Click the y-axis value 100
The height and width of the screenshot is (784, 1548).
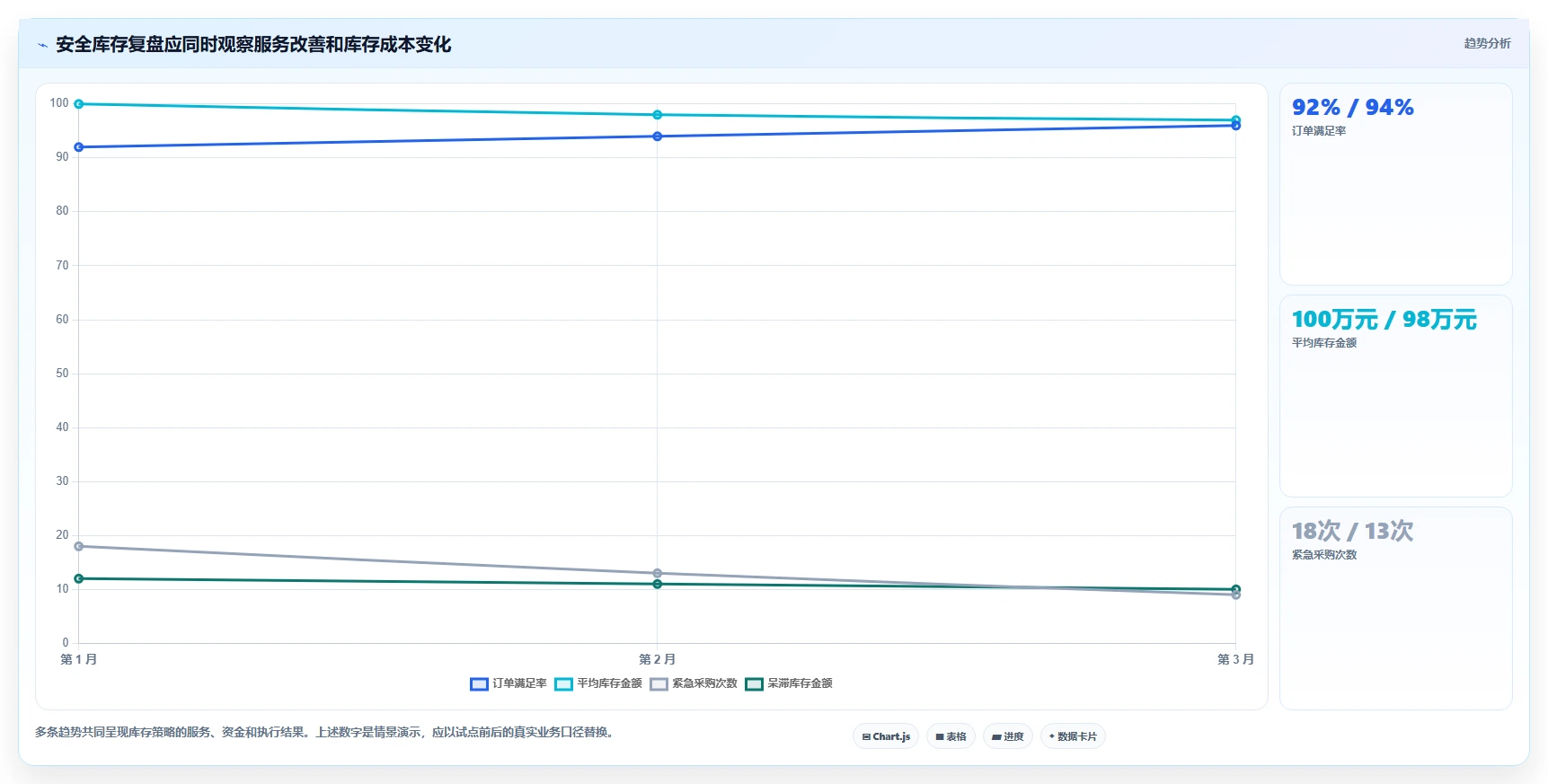click(x=59, y=103)
